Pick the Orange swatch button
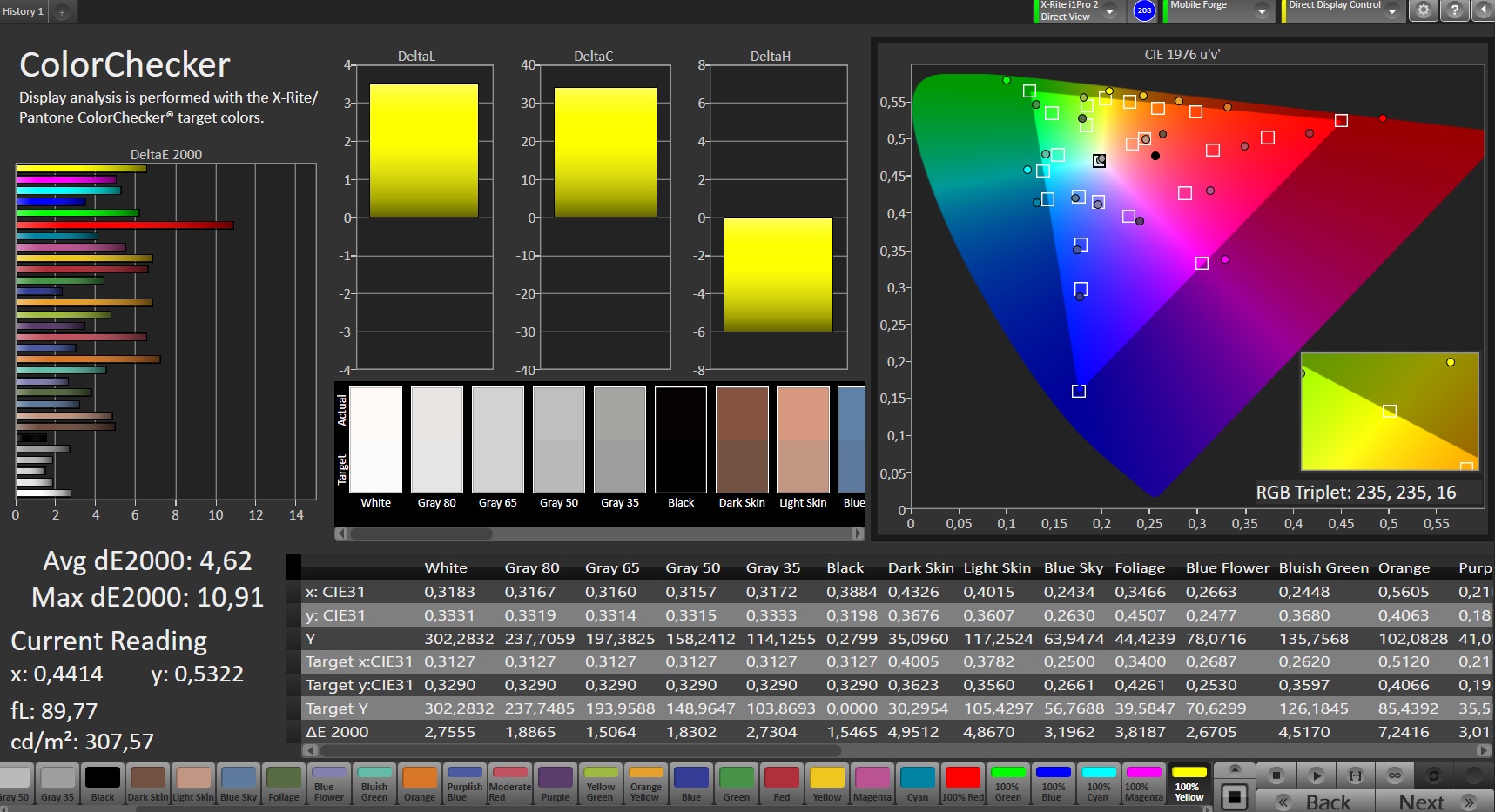Viewport: 1495px width, 812px height. [419, 783]
